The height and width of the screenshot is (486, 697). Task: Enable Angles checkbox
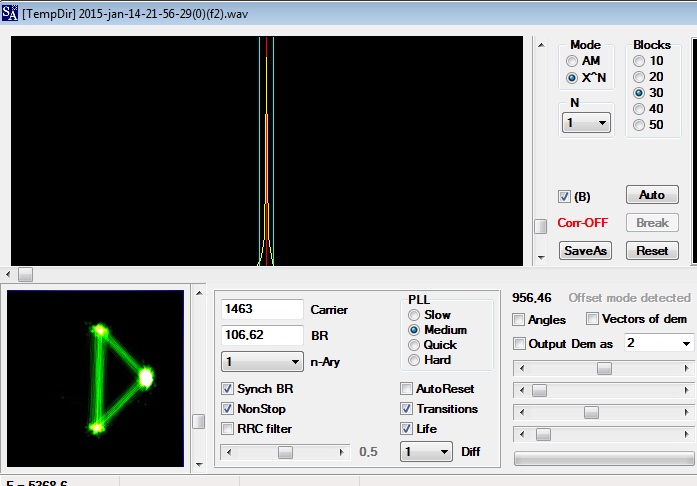518,320
